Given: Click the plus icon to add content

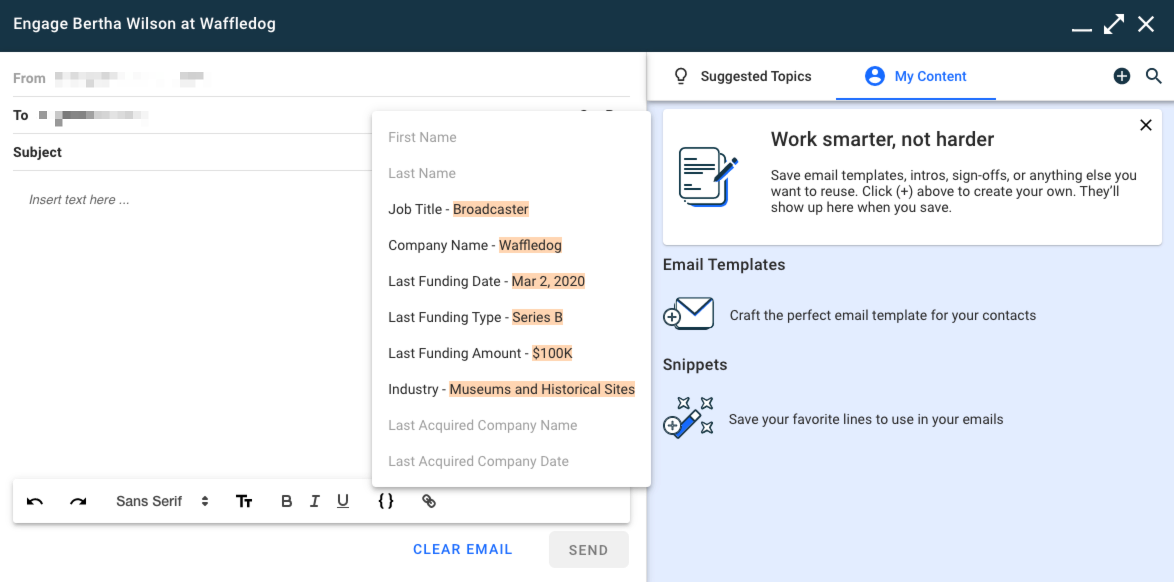Looking at the screenshot, I should coord(1122,76).
